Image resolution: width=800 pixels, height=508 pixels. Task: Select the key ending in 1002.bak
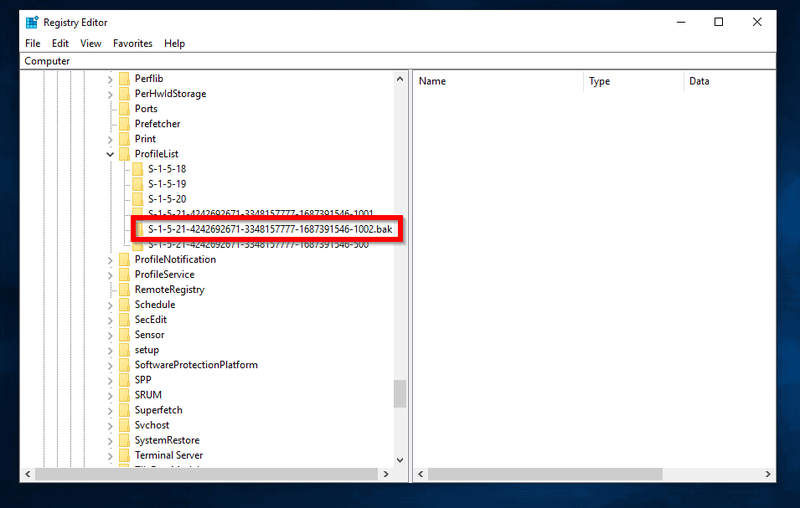tap(270, 230)
